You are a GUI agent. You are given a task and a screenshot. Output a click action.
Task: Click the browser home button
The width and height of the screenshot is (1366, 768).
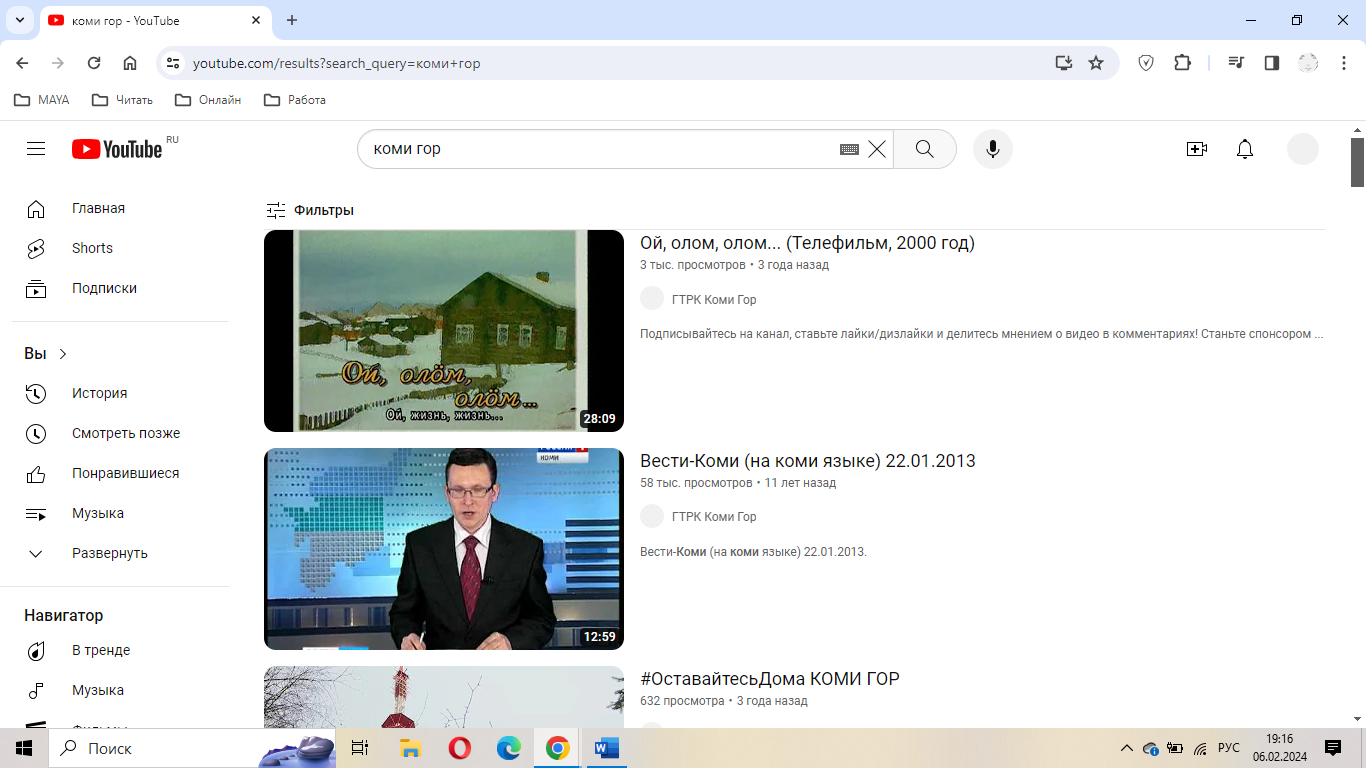click(130, 63)
